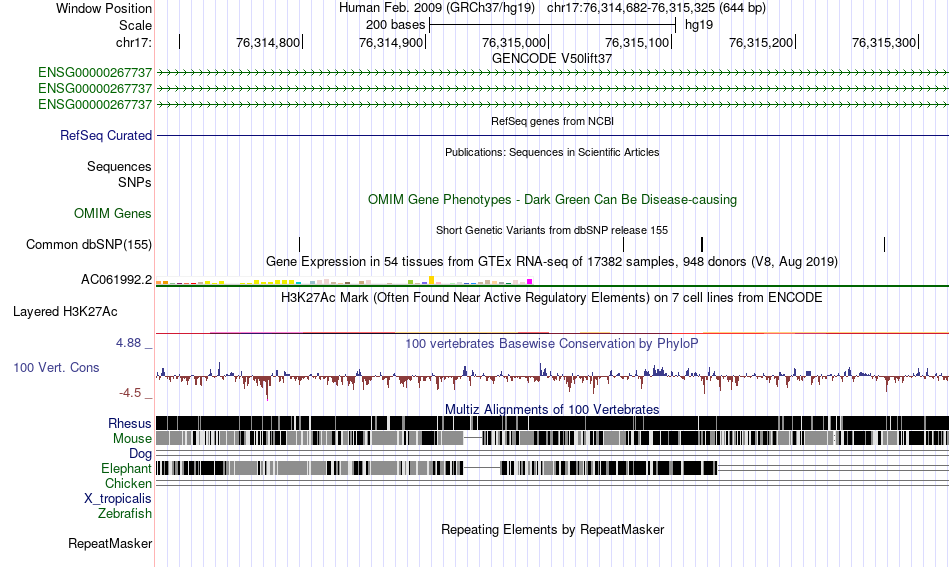This screenshot has height=567, width=950.
Task: Click the magenta GTEx expression bar for AC061992.2
Action: pyautogui.click(x=530, y=282)
